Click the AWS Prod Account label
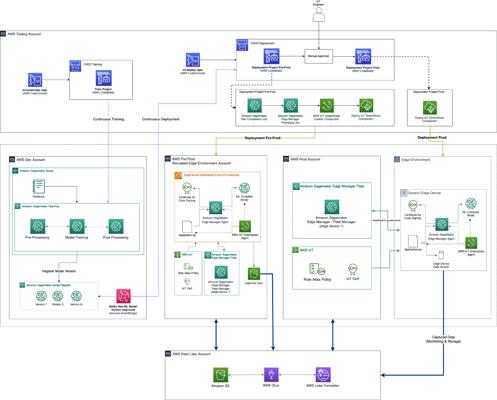 [x=305, y=159]
